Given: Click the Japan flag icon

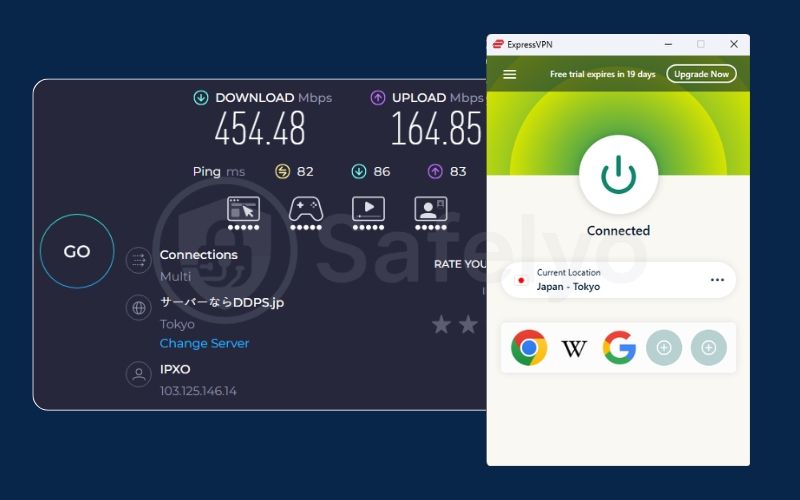Looking at the screenshot, I should point(521,280).
